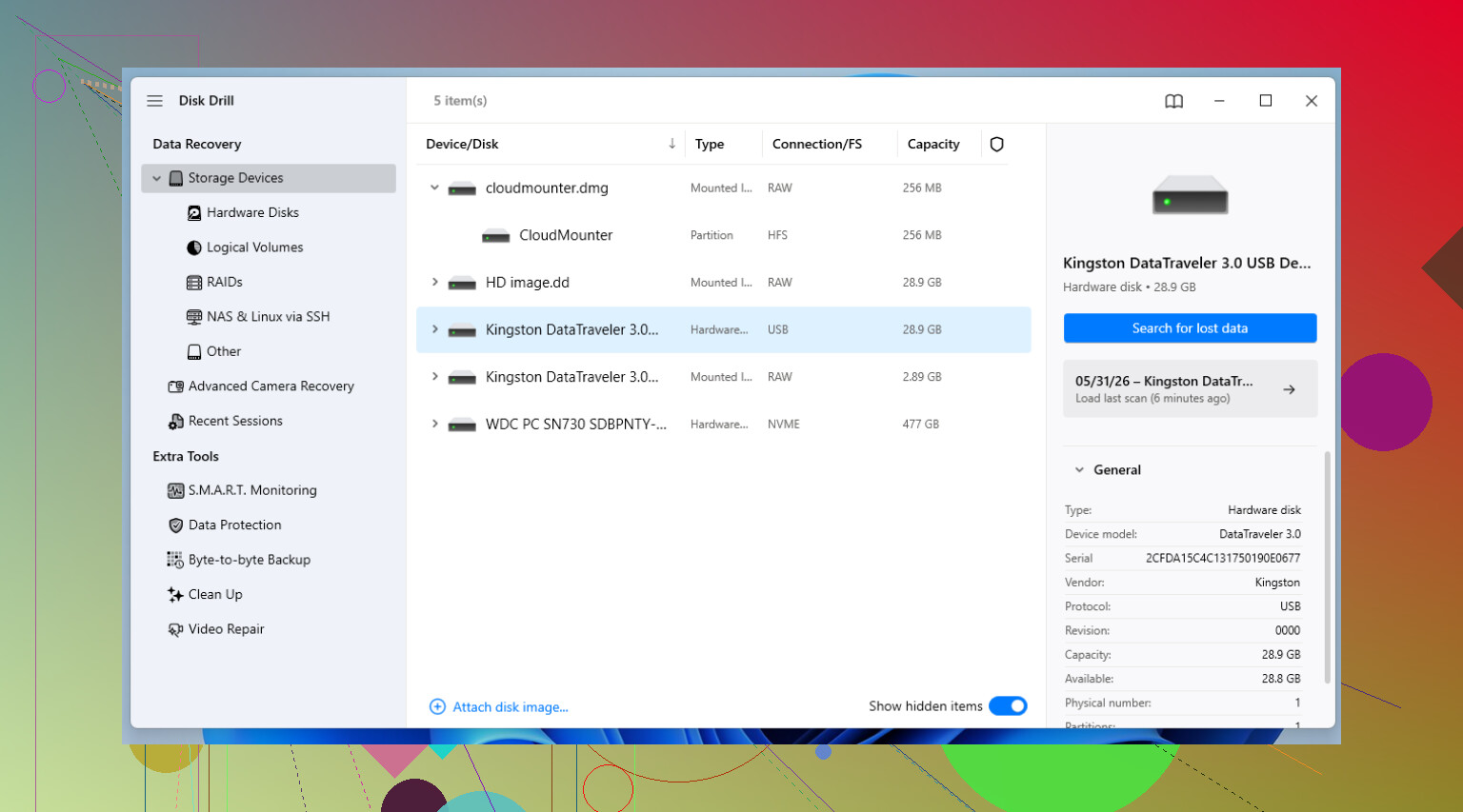Open Recent Sessions in sidebar
This screenshot has height=812, width=1463.
(x=235, y=421)
